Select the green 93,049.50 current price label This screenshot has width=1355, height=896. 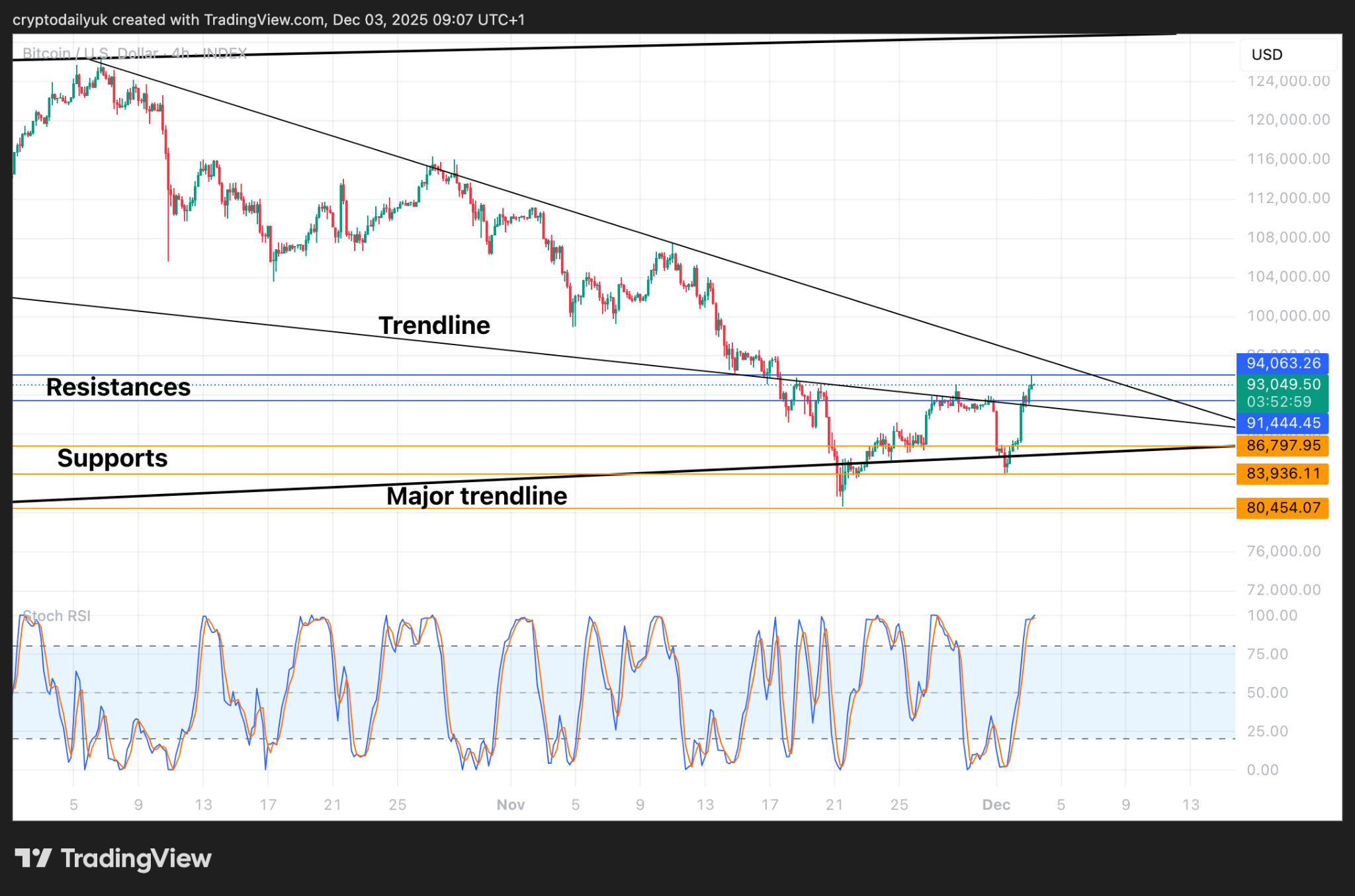1282,385
